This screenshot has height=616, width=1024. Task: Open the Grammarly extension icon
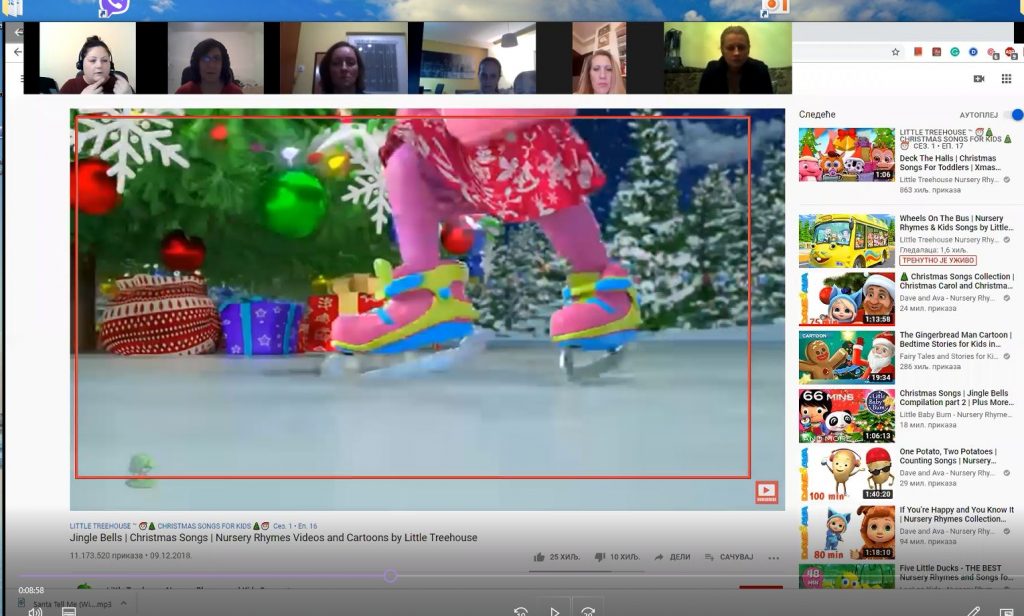(x=954, y=52)
